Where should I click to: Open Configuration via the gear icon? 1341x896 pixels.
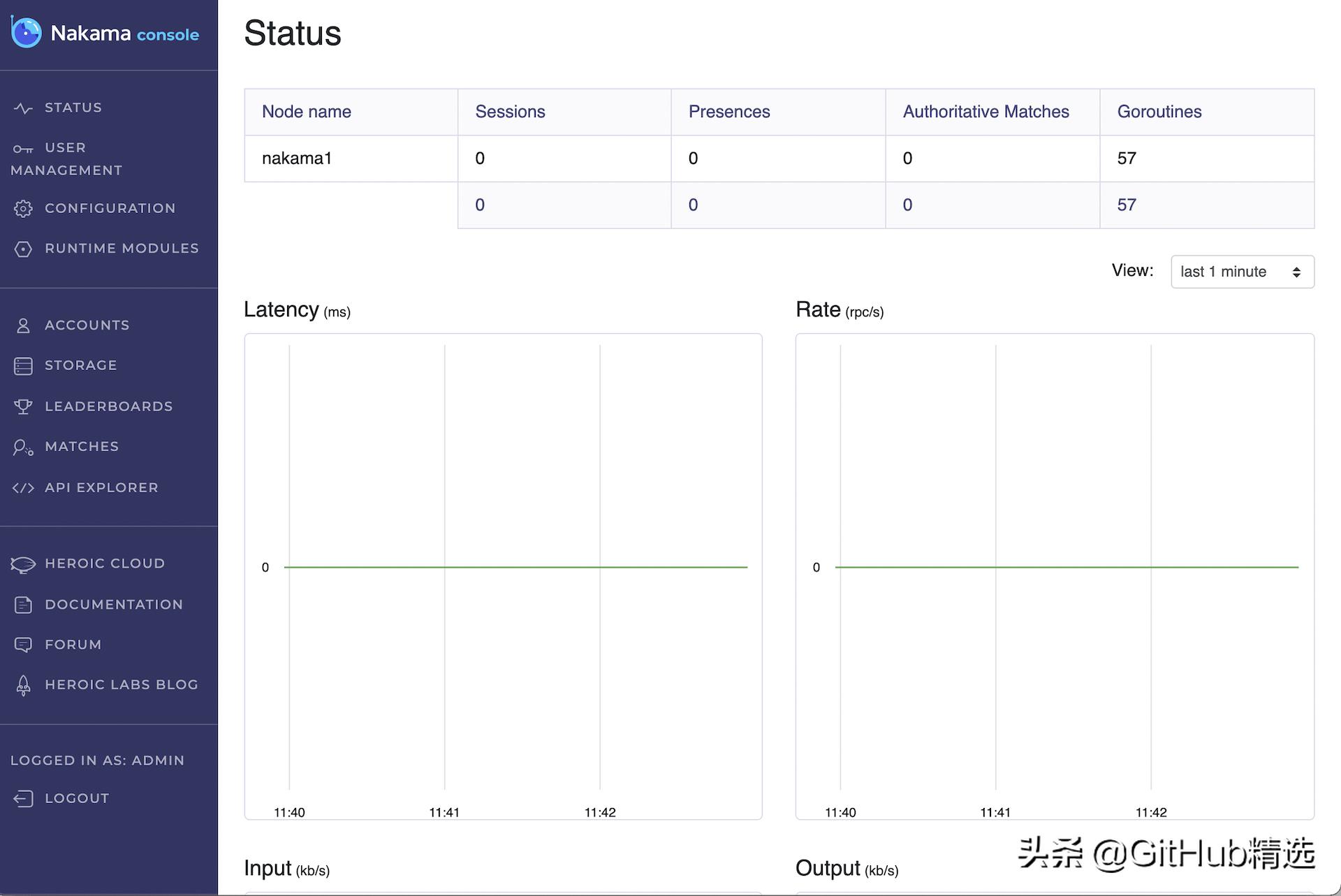(x=23, y=209)
